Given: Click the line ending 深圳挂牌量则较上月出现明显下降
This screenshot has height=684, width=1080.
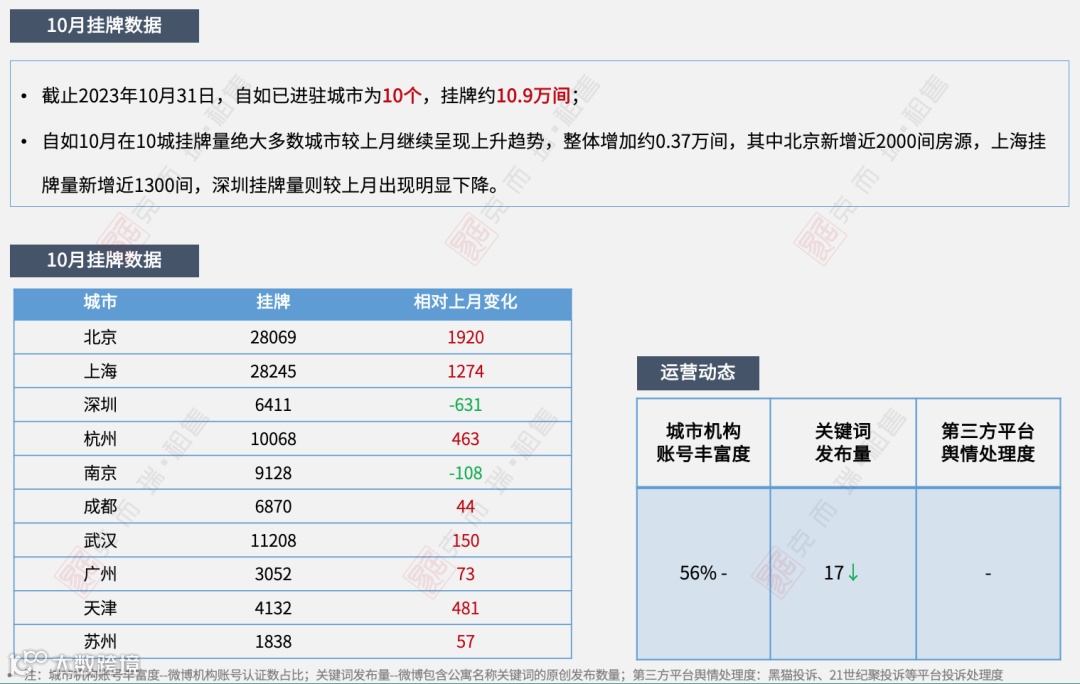Looking at the screenshot, I should click(271, 185).
